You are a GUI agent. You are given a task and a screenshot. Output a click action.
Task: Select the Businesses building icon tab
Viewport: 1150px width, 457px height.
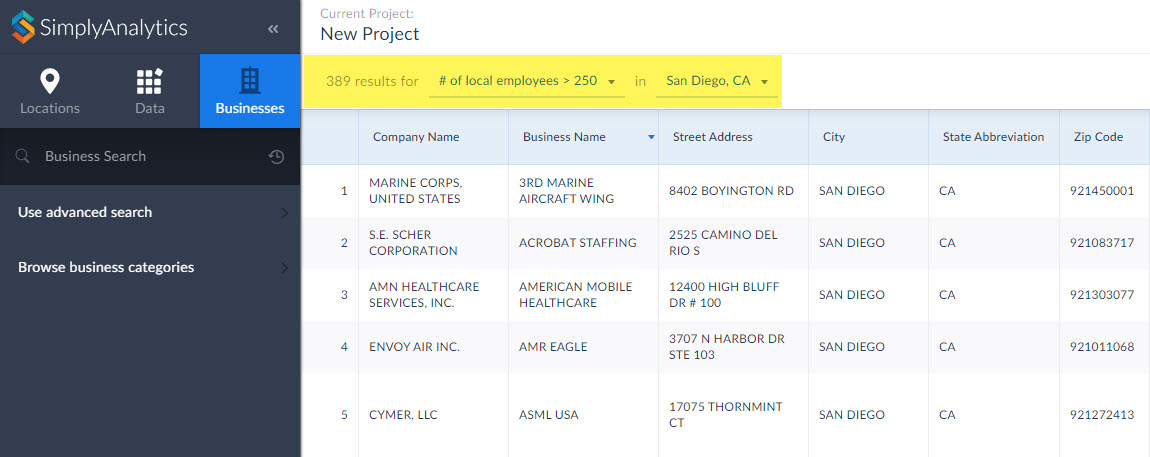(x=250, y=81)
